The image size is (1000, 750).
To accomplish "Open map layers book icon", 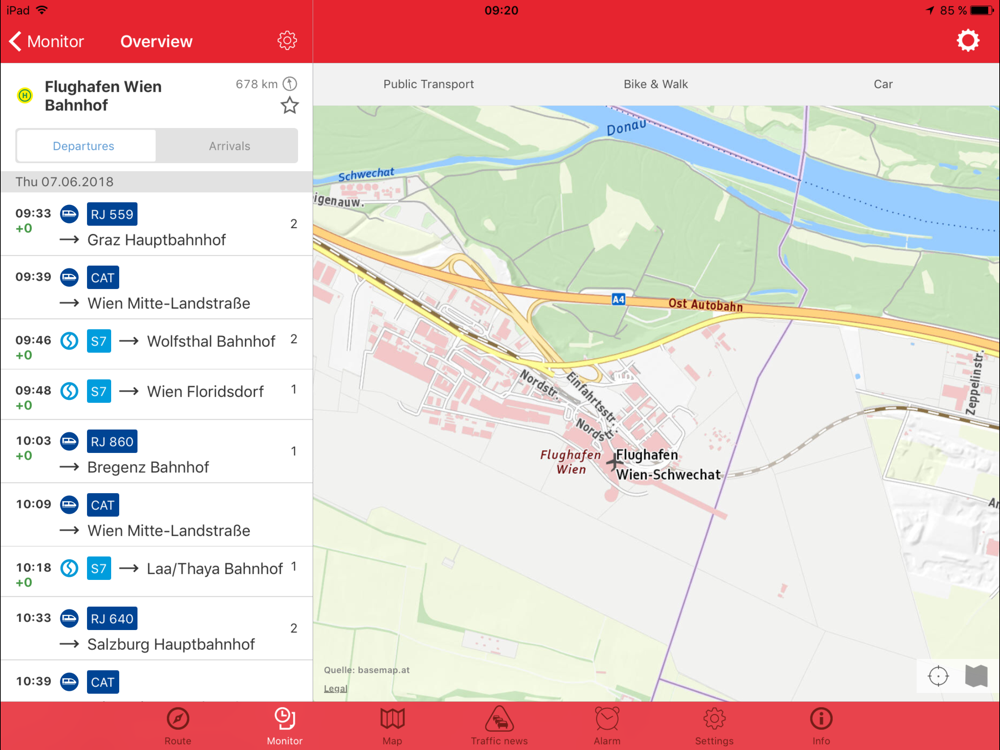I will pyautogui.click(x=976, y=675).
